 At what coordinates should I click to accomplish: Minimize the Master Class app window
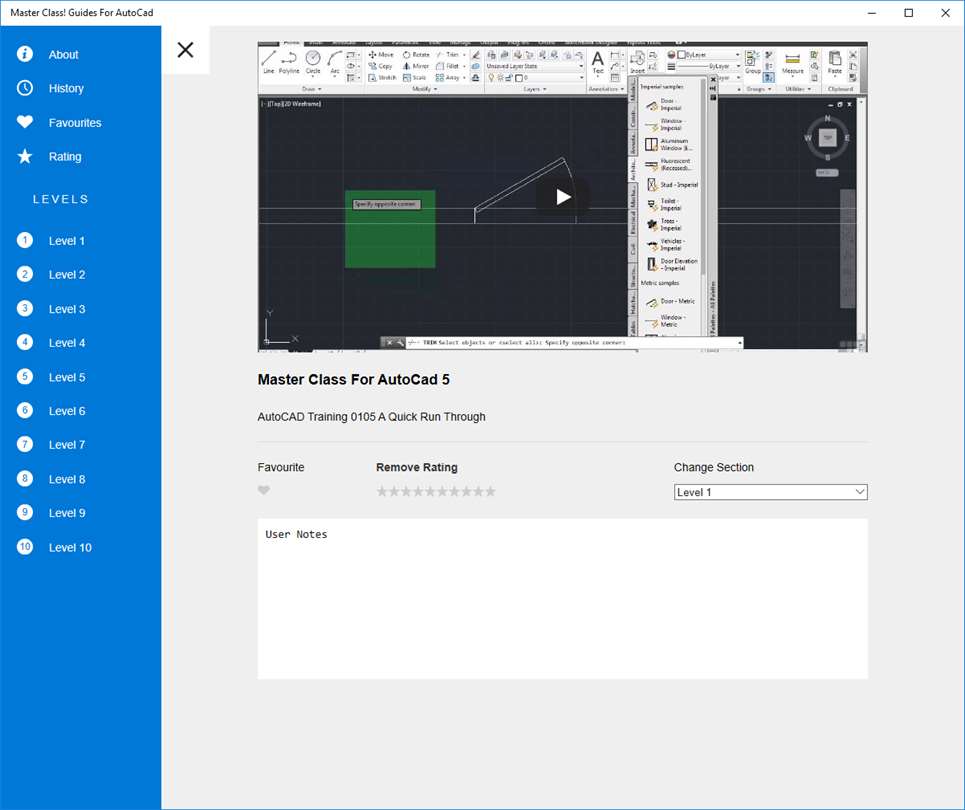[x=871, y=13]
